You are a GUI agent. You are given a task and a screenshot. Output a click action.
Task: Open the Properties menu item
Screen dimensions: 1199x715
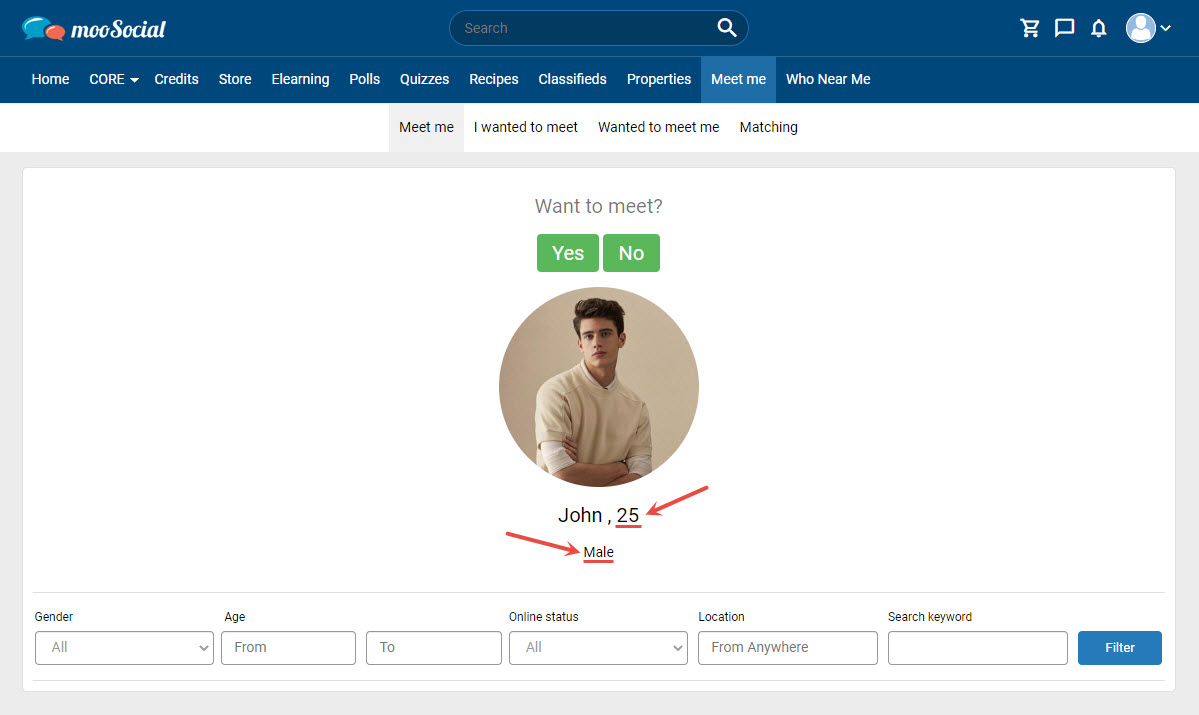pos(659,80)
